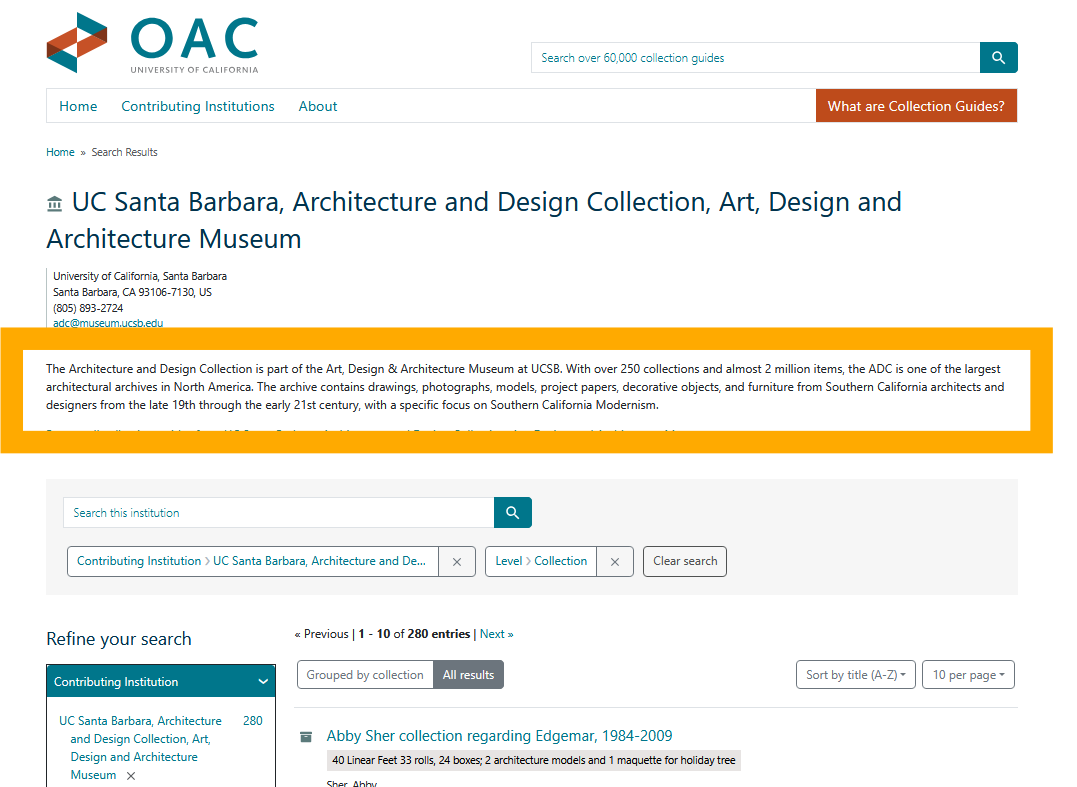Click the OAC University of California logo
Viewport: 1077px width, 787px height.
point(152,43)
